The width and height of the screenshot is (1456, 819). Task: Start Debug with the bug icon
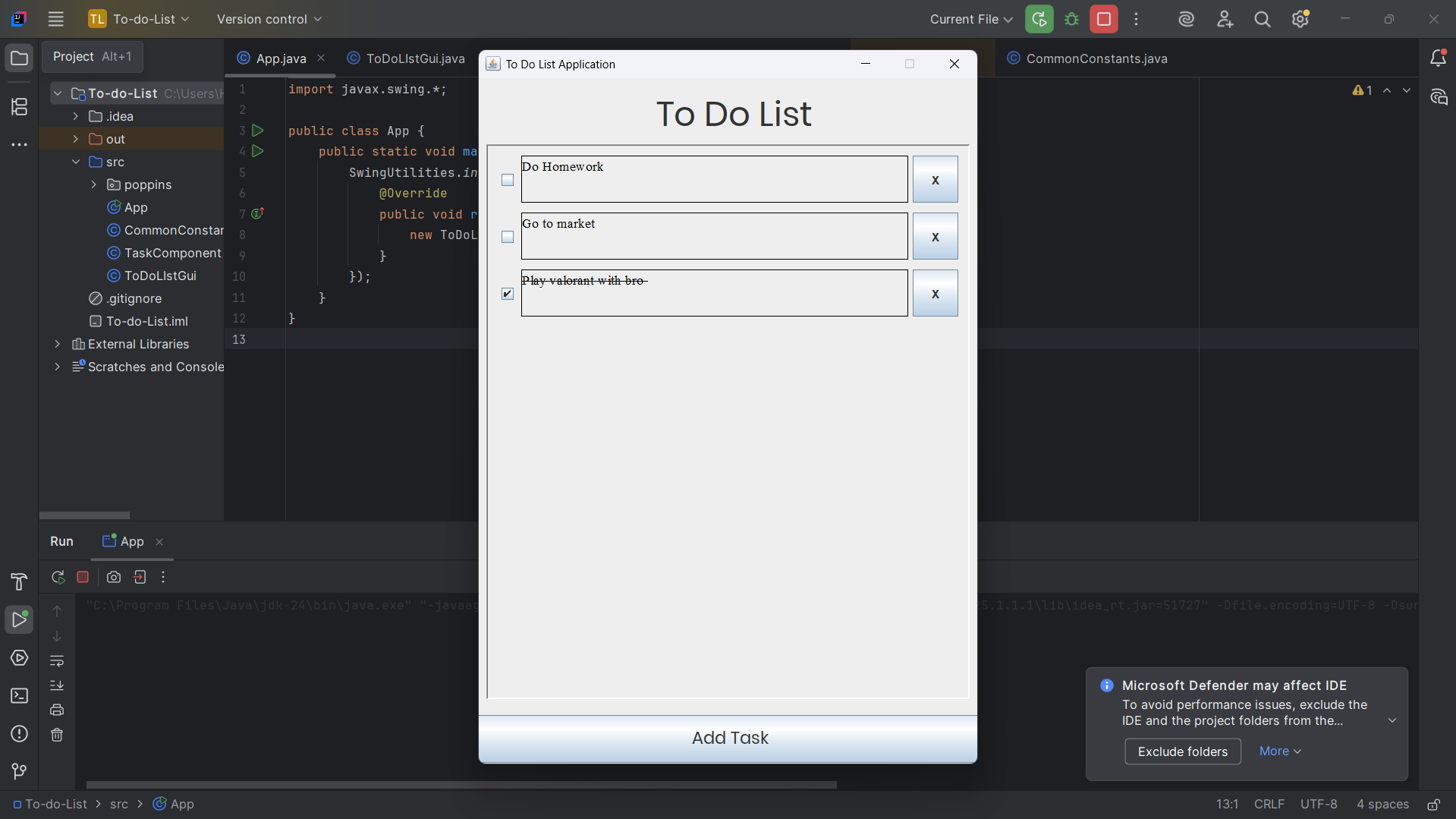click(1071, 19)
